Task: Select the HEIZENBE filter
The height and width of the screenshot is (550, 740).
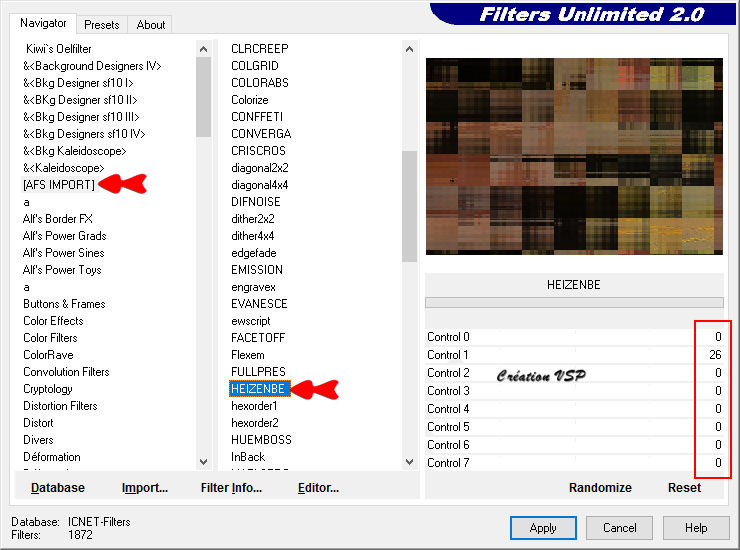Action: click(258, 389)
